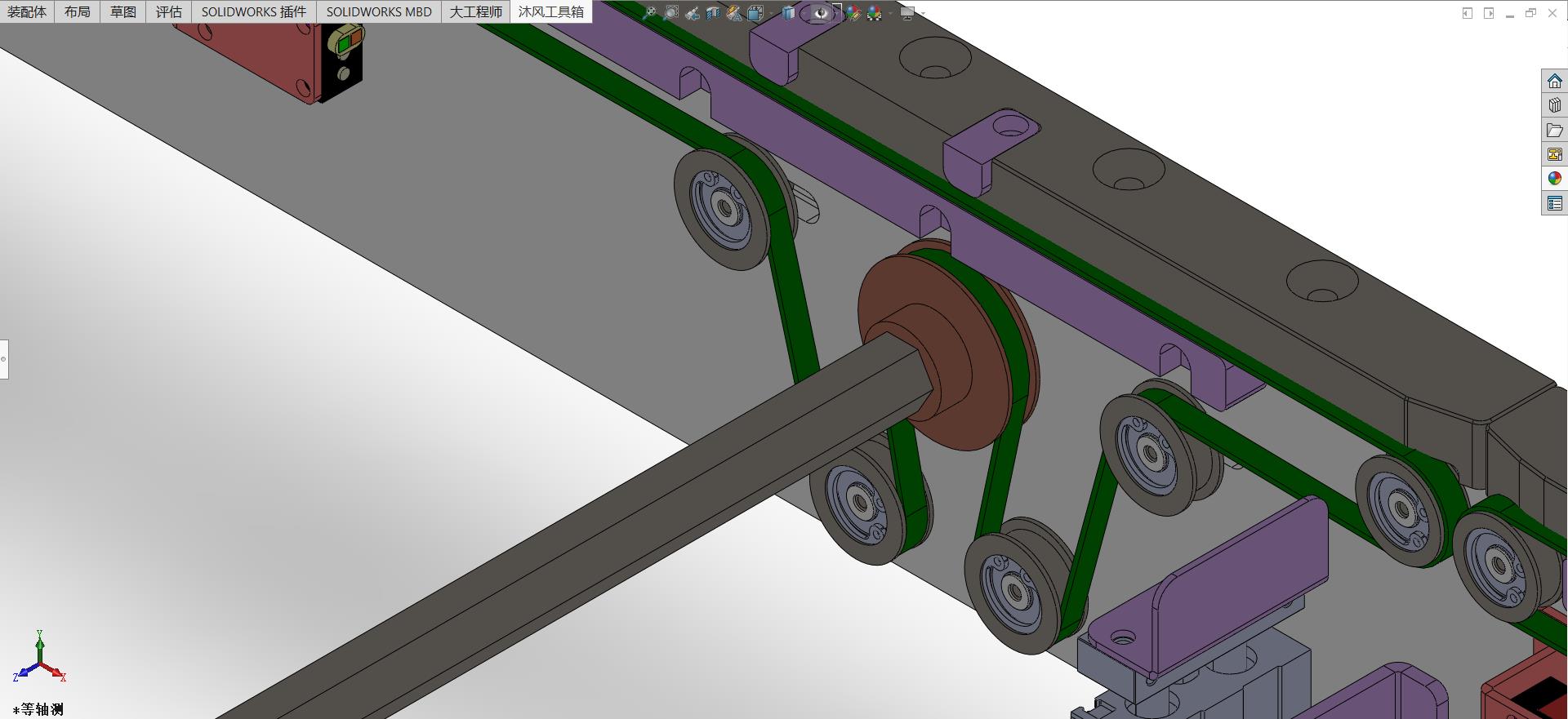Select the 草图 tab

(x=123, y=11)
